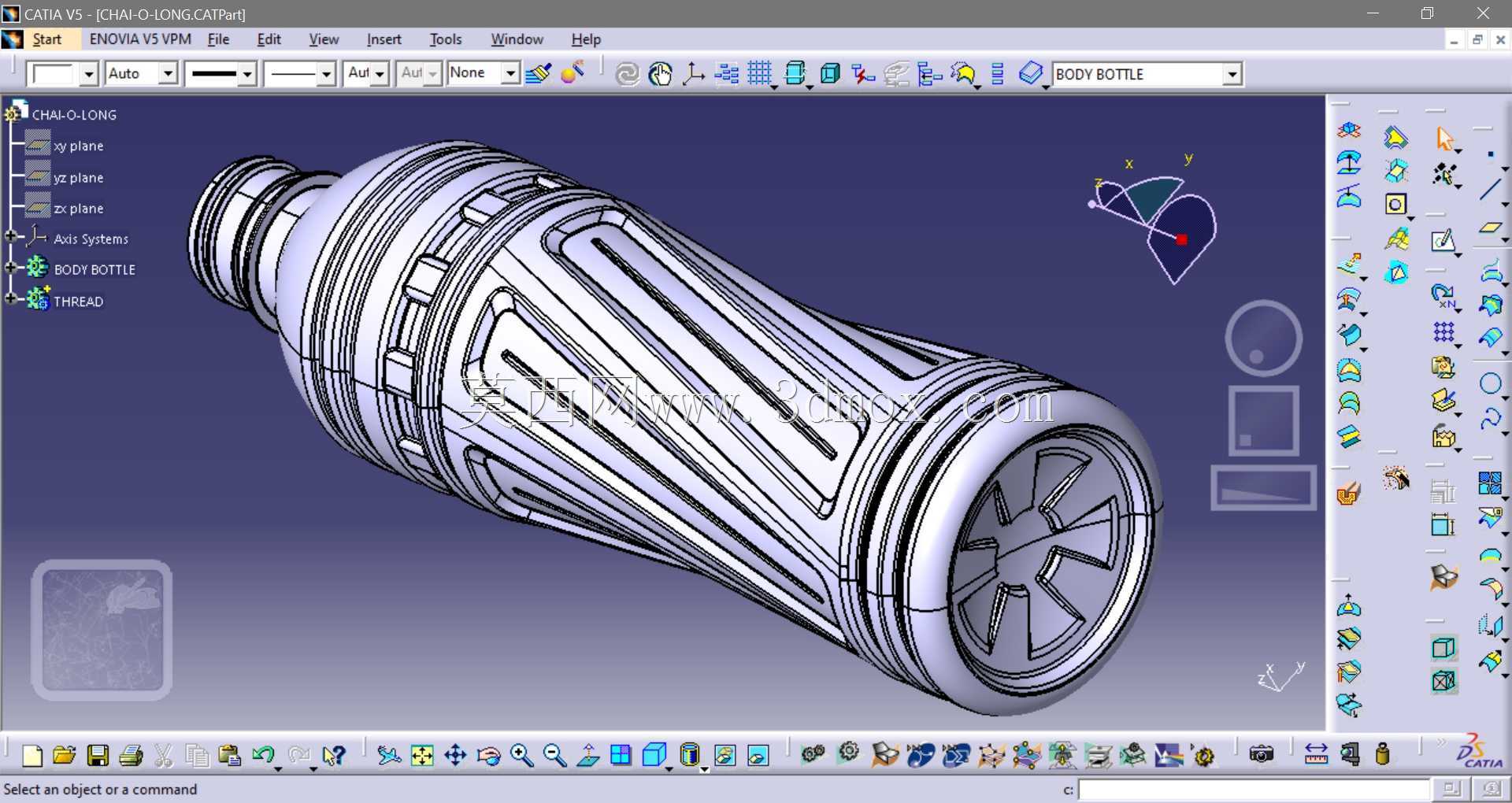
Task: Toggle the Axis System visibility icon
Action: tap(693, 73)
